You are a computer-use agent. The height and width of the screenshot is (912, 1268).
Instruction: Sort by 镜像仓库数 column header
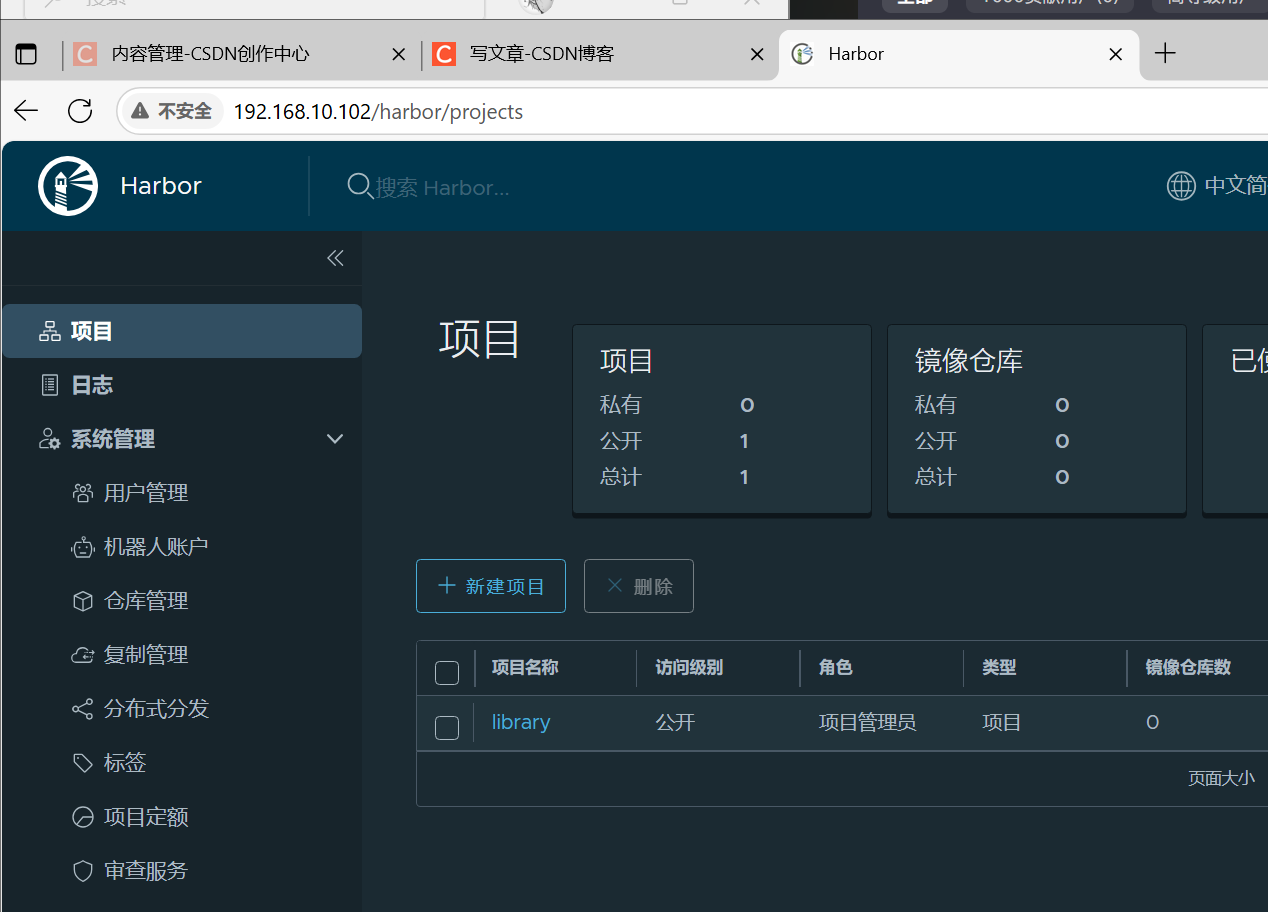pyautogui.click(x=1188, y=667)
